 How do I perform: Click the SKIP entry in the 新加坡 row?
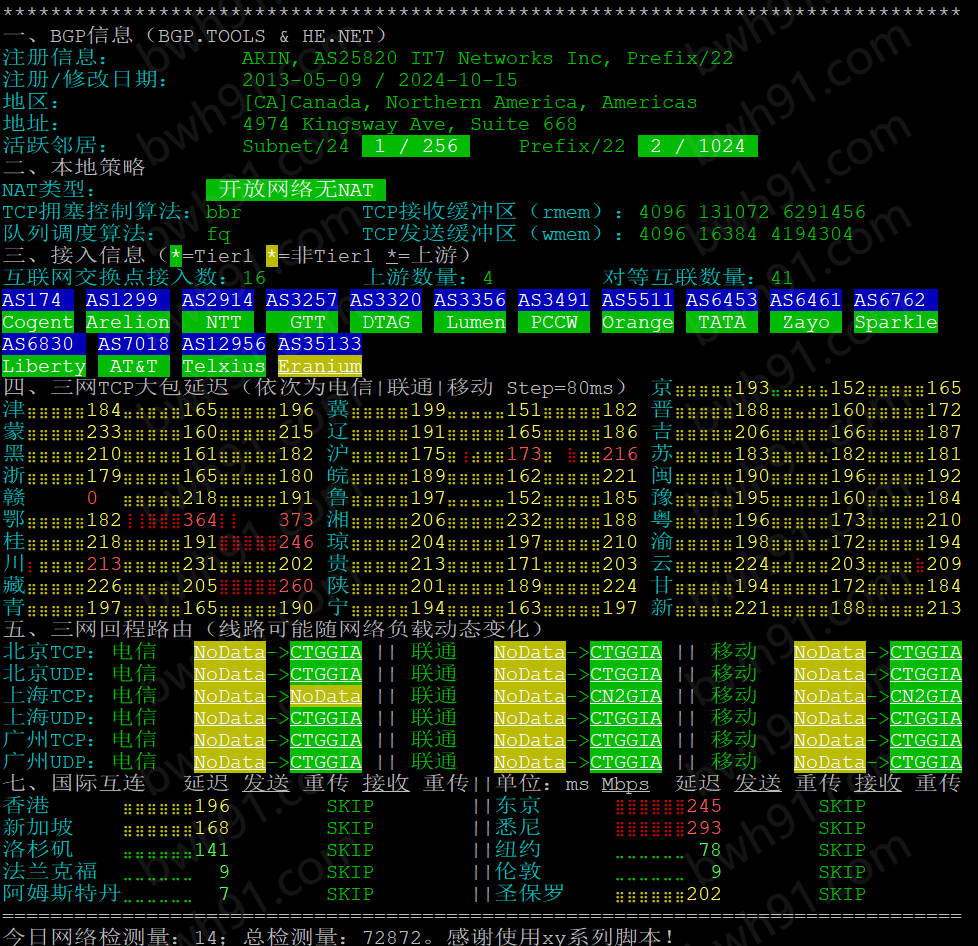click(x=350, y=828)
